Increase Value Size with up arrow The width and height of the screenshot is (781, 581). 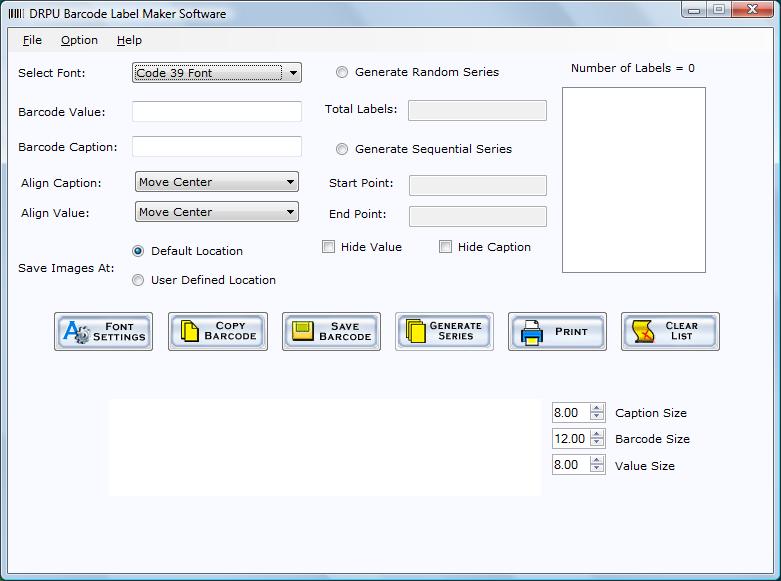(x=597, y=460)
